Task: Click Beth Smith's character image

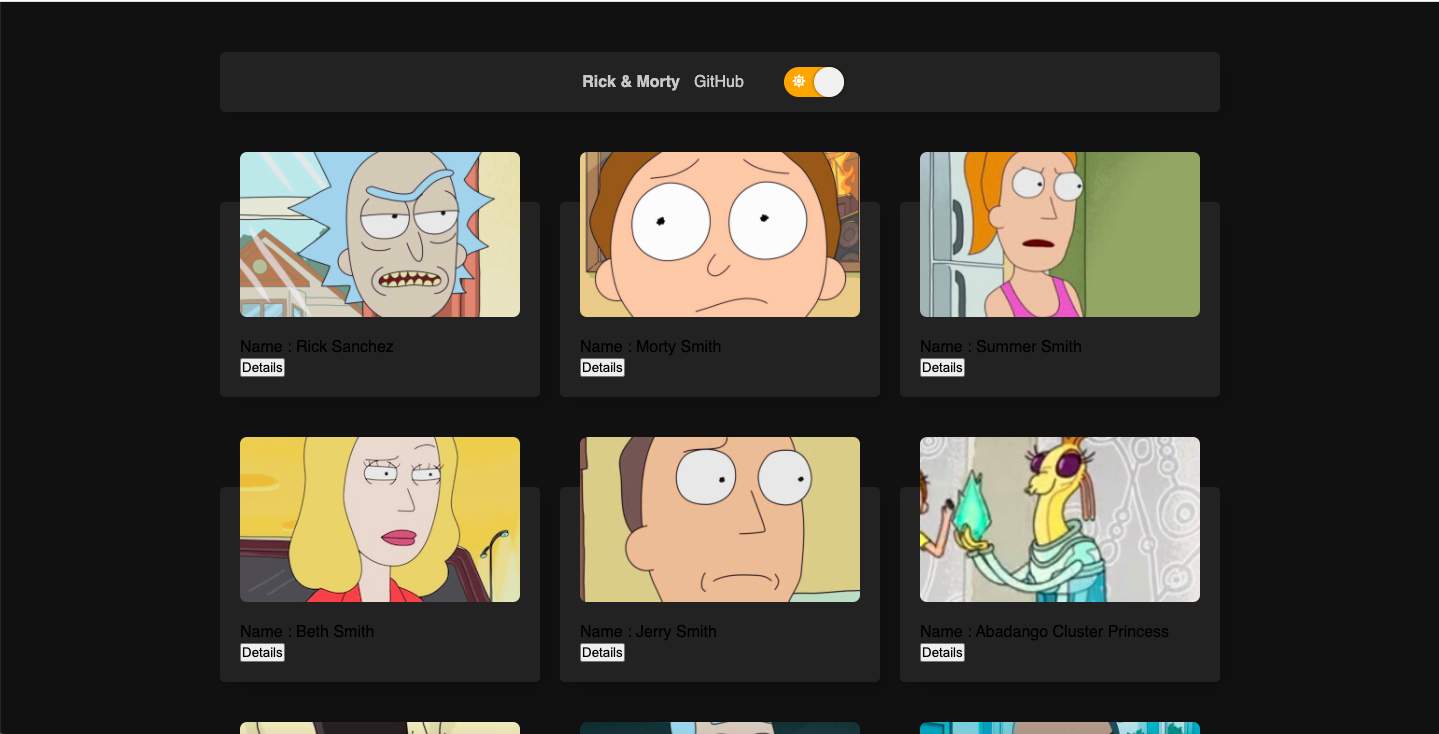Action: point(380,519)
